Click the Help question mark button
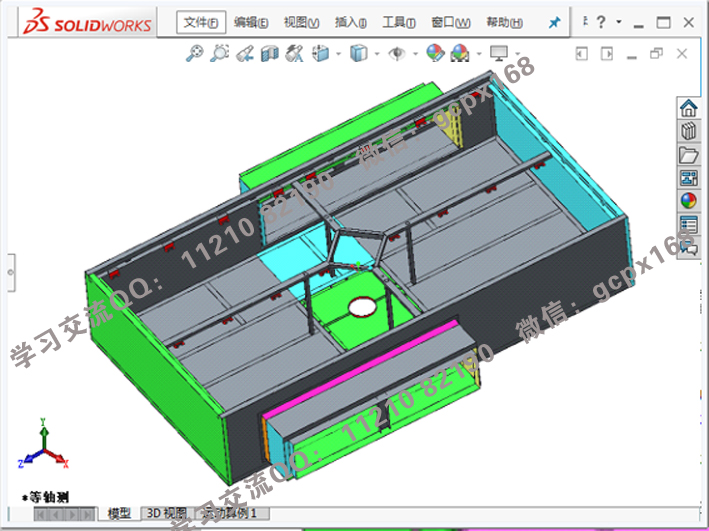Screen dimensions: 709x531 [602, 22]
